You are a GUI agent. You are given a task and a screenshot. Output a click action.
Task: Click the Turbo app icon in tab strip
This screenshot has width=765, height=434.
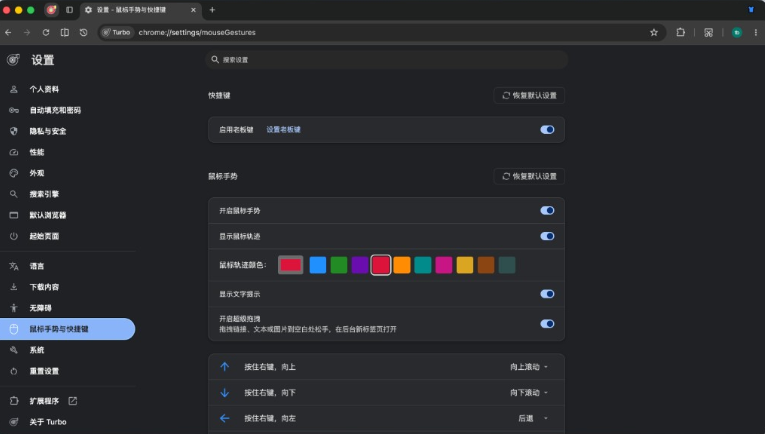[51, 10]
